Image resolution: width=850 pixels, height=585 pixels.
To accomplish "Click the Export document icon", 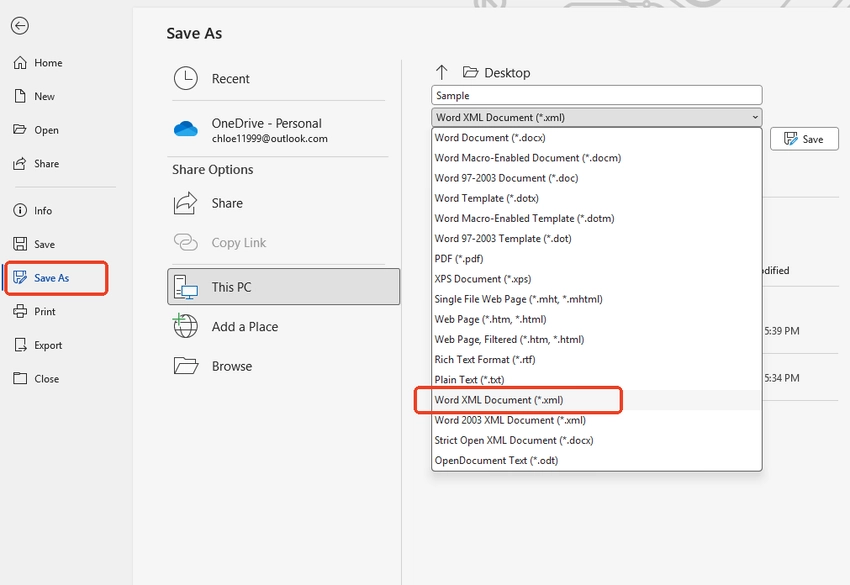I will (x=20, y=345).
